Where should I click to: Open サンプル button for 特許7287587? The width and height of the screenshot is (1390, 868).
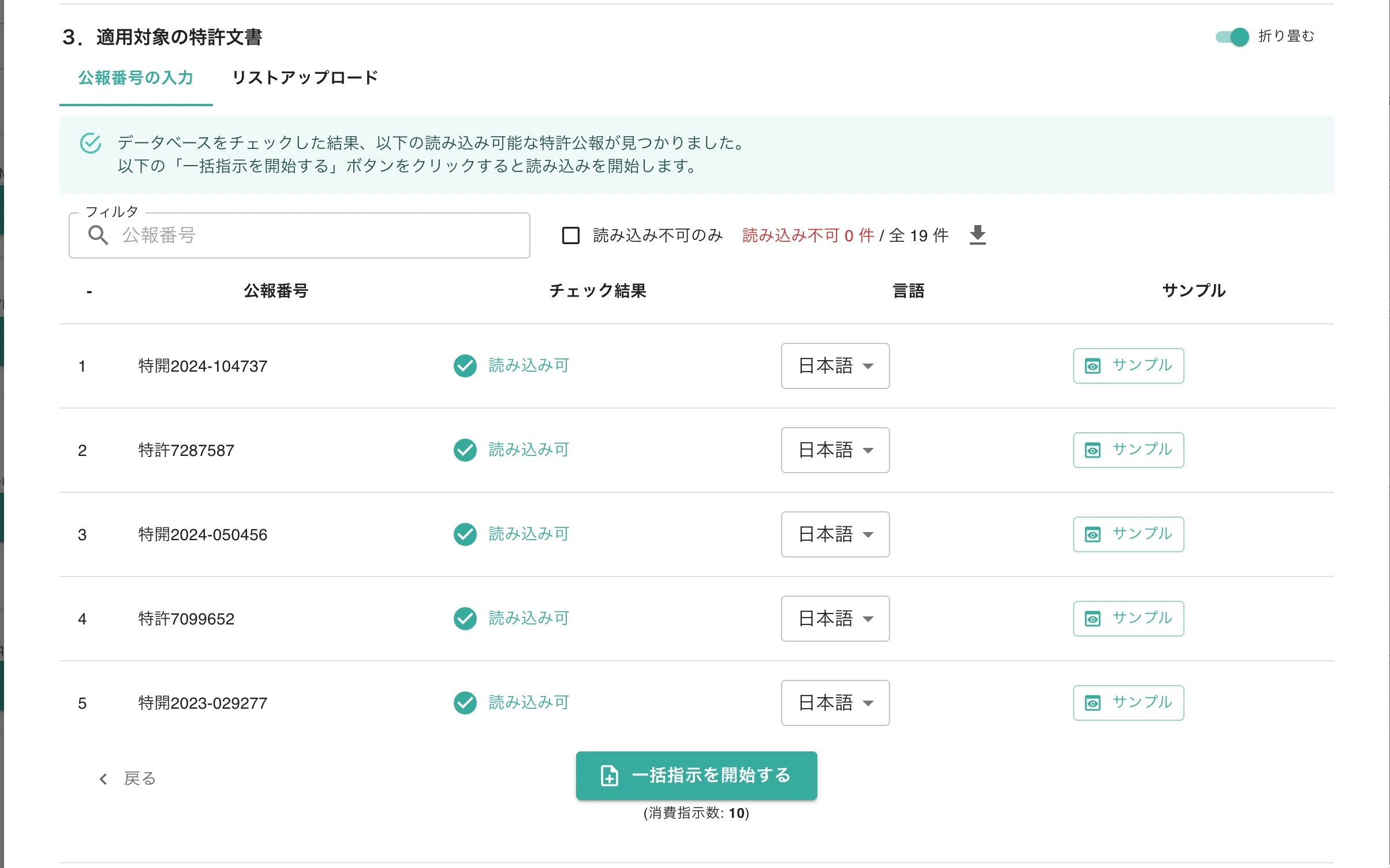[1128, 450]
